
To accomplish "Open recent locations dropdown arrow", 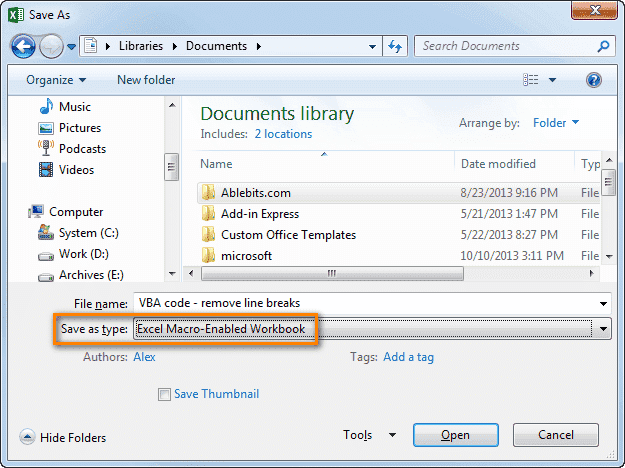I will click(x=71, y=47).
